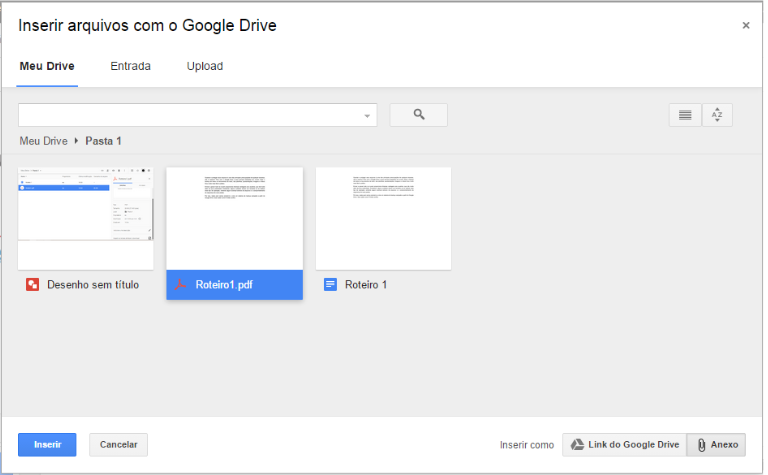768x475 pixels.
Task: Focus the Drive search text field
Action: pyautogui.click(x=190, y=115)
